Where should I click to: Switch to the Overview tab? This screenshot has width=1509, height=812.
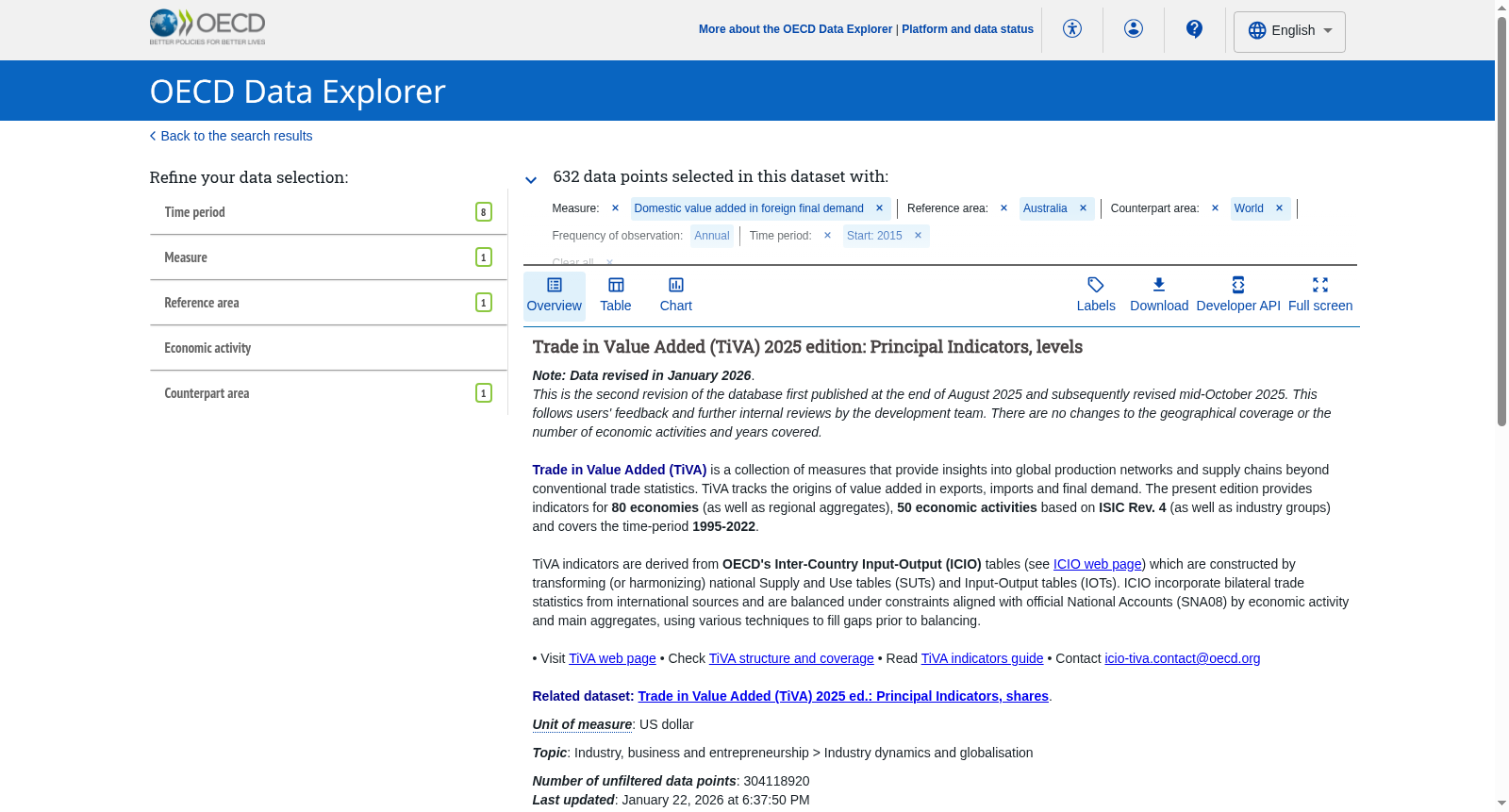tap(555, 295)
